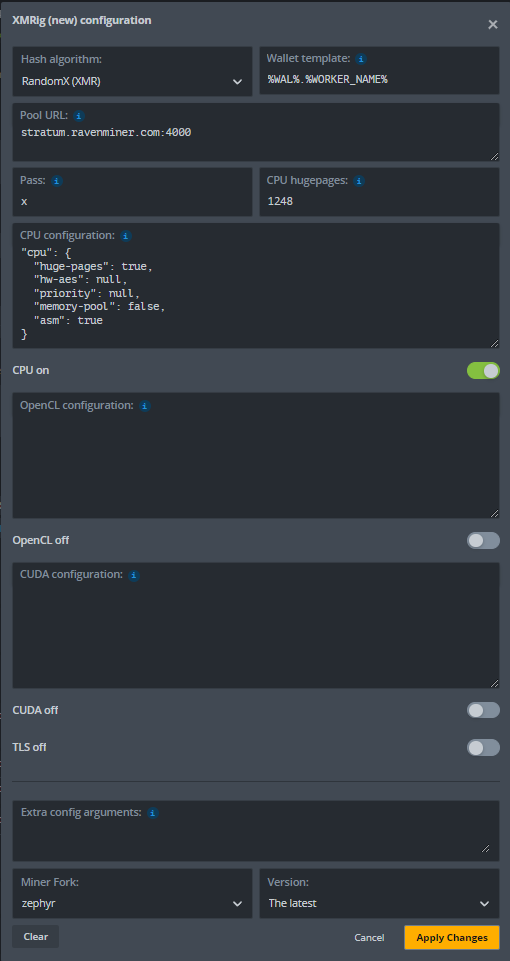
Task: Click info icon next to CUDA configuration
Action: point(134,575)
